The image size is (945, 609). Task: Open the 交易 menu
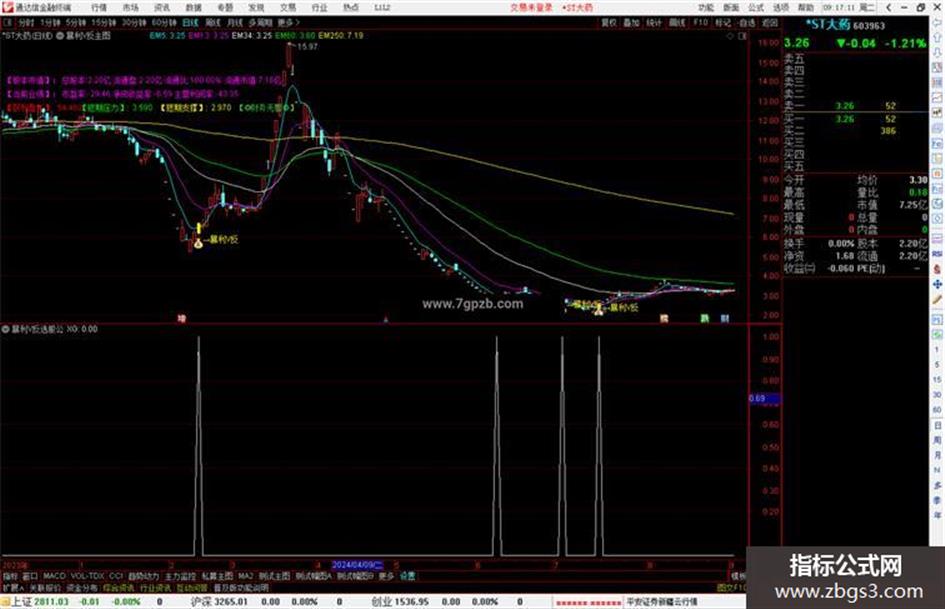pyautogui.click(x=288, y=8)
